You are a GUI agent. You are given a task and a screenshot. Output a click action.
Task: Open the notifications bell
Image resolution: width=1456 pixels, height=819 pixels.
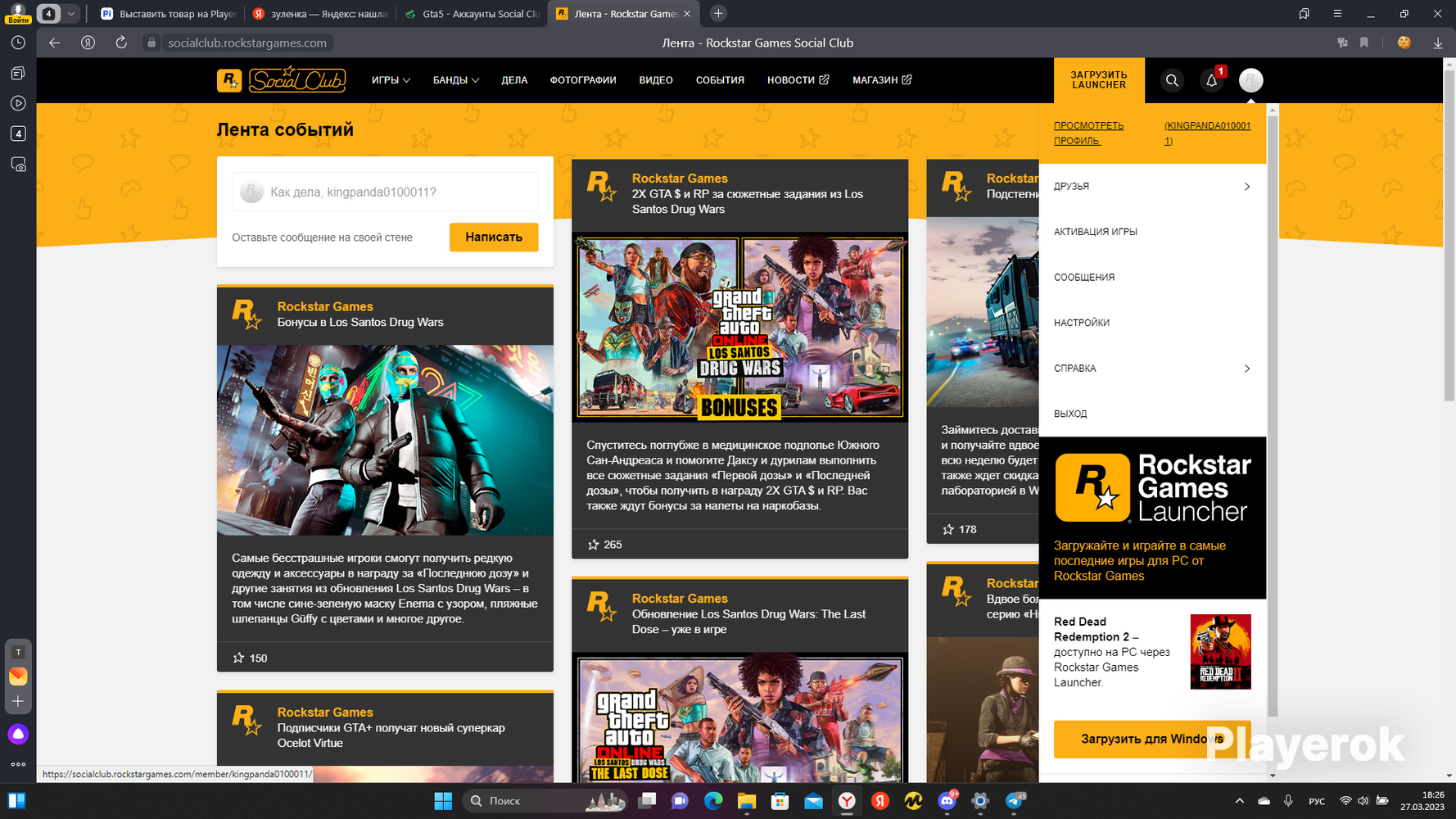pyautogui.click(x=1212, y=80)
